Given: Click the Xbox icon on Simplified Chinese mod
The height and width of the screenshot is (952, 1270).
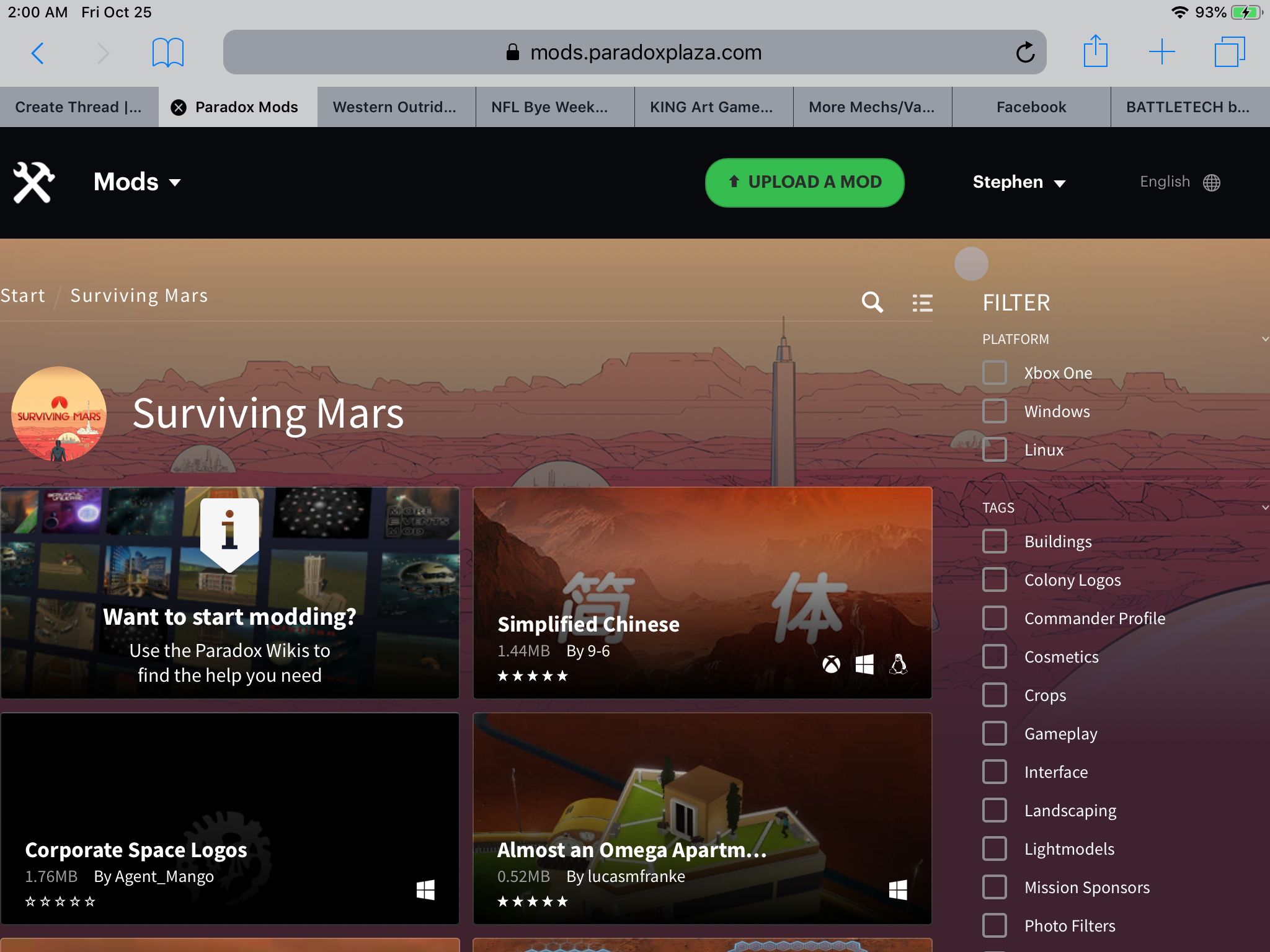Looking at the screenshot, I should tap(831, 665).
